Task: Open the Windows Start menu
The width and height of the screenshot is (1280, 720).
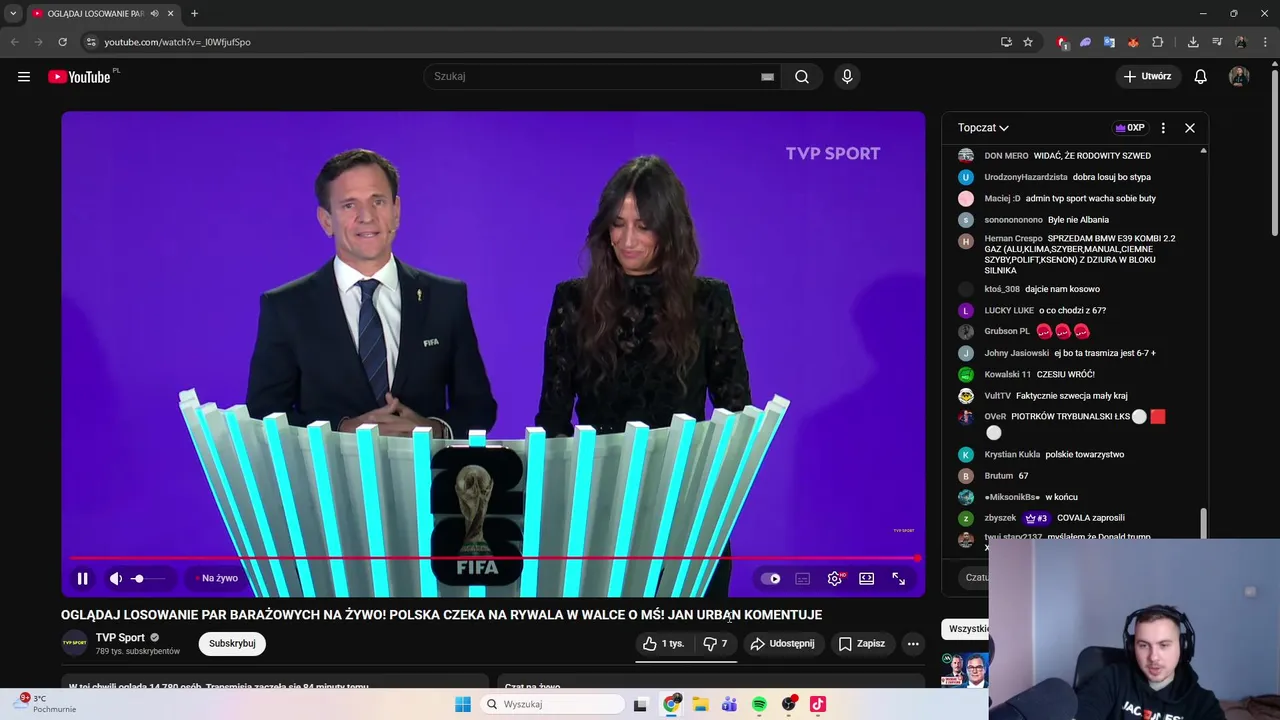Action: point(462,704)
